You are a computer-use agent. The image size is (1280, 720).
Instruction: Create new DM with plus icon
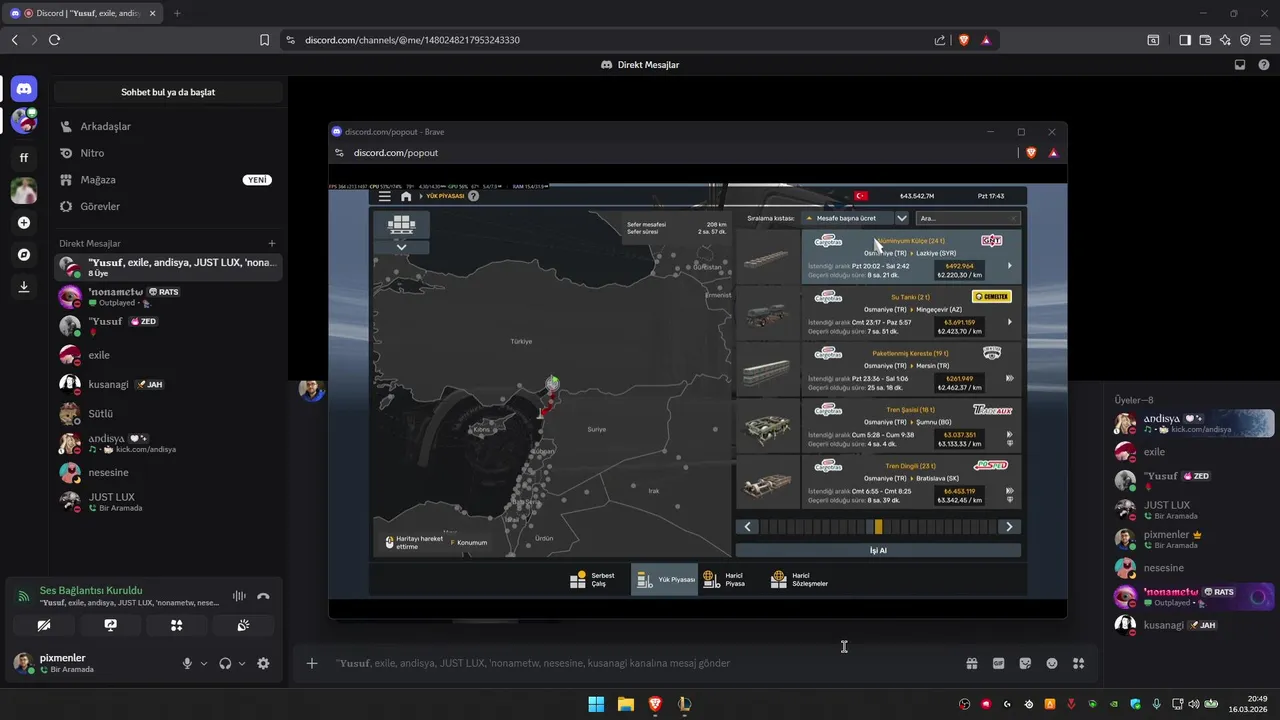[x=272, y=243]
